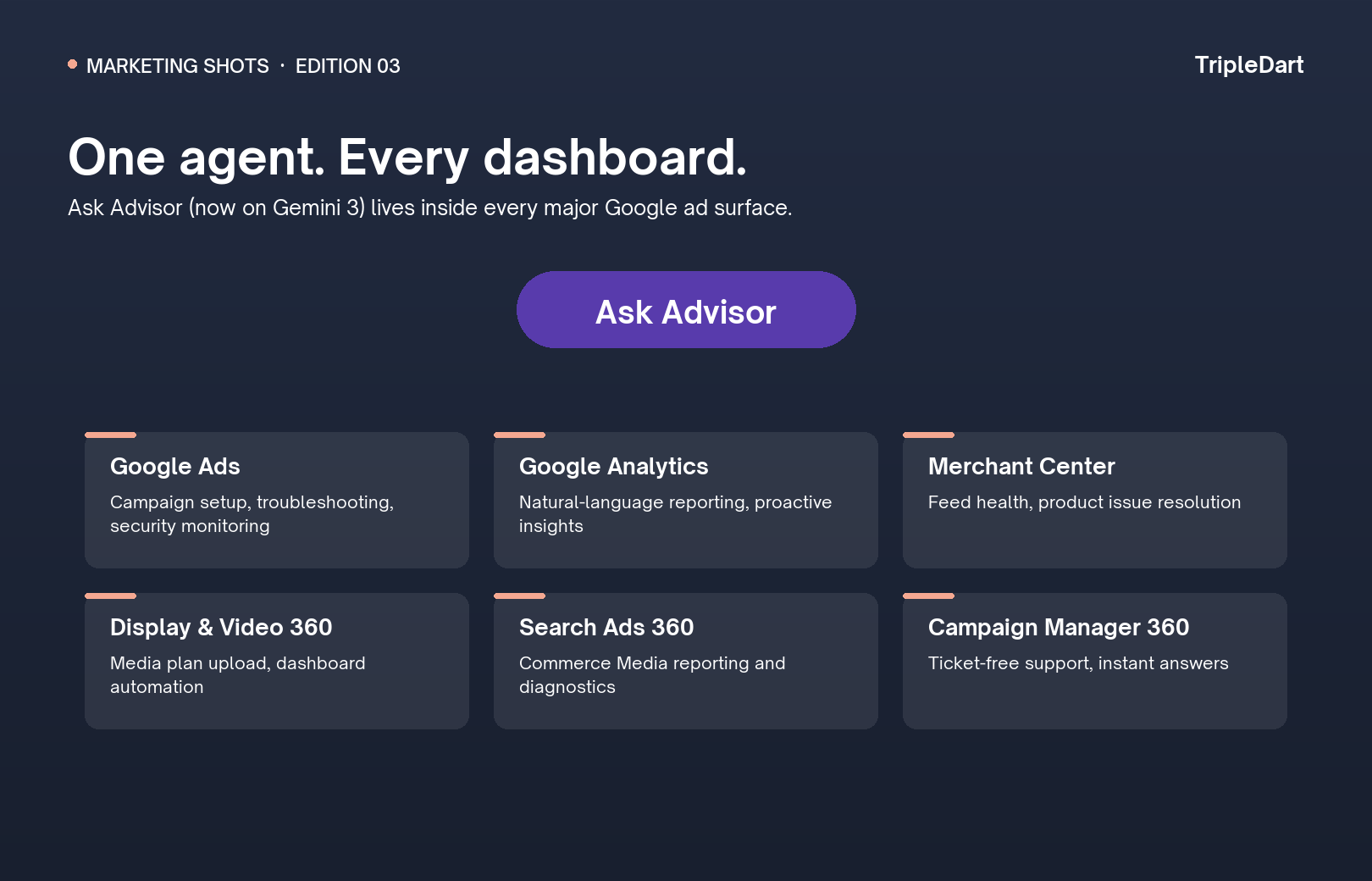This screenshot has width=1372, height=881.
Task: Click the orange accent bar above Search Ads 360
Action: click(519, 596)
